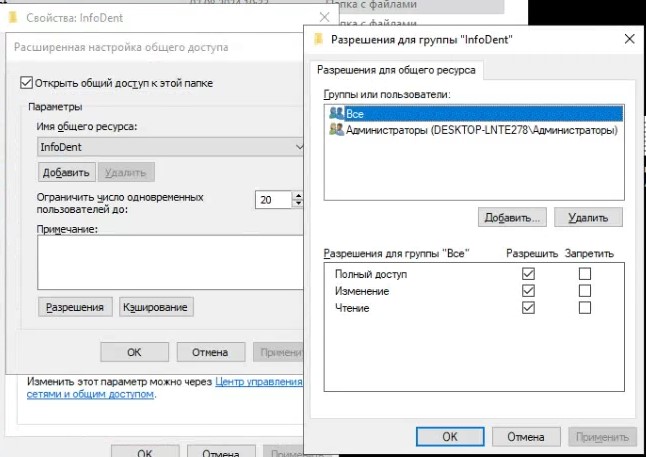Viewport: 646px width, 457px height.
Task: Select Администраторы (DESKTOP-LNTE278) entry
Action: [x=474, y=130]
